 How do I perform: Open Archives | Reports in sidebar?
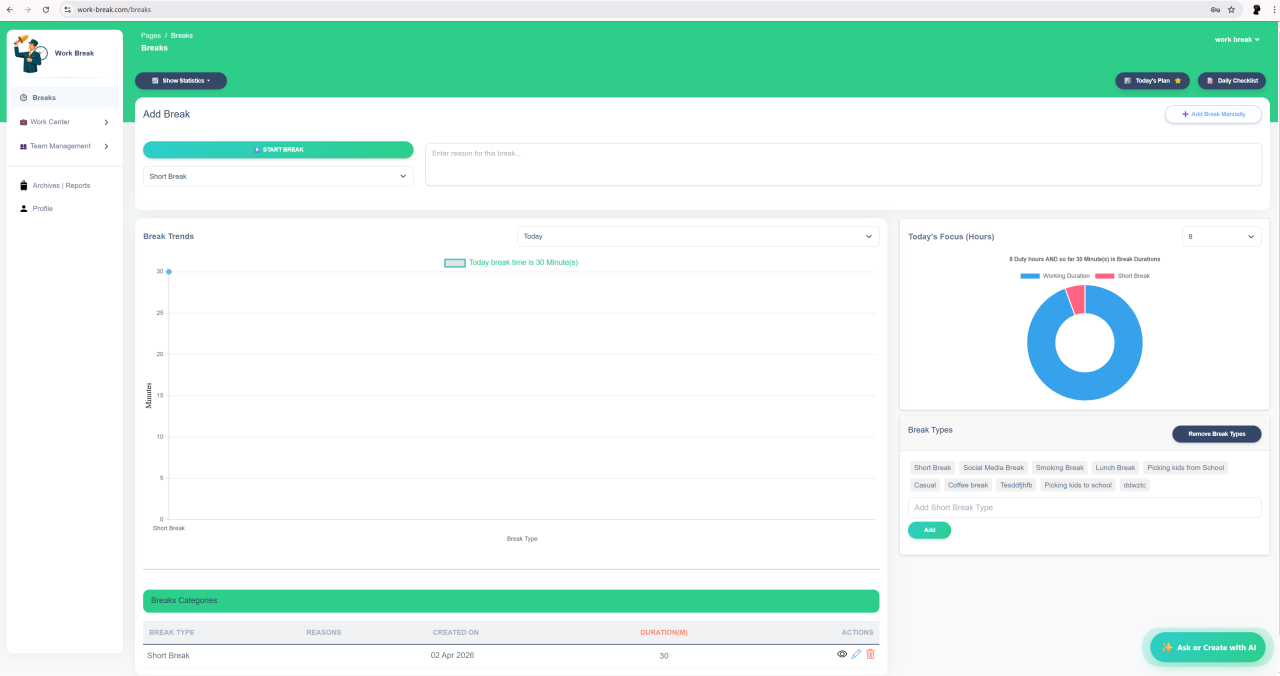click(x=60, y=186)
